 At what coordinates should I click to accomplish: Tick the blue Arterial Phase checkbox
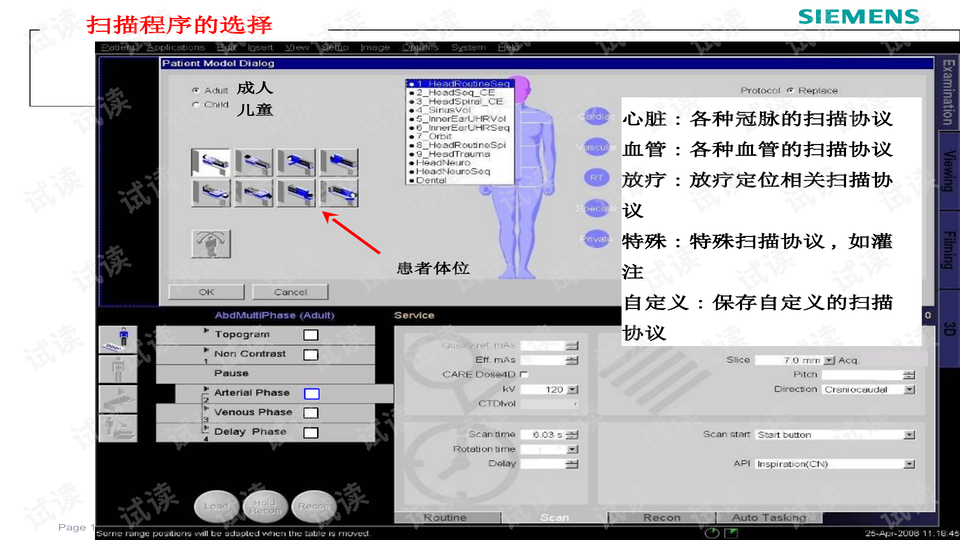tap(312, 394)
